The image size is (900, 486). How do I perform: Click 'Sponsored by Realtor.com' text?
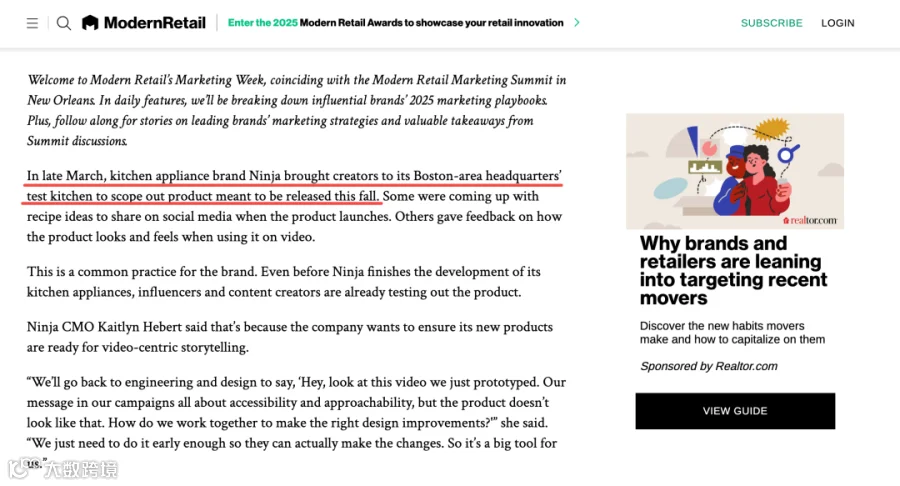click(709, 366)
